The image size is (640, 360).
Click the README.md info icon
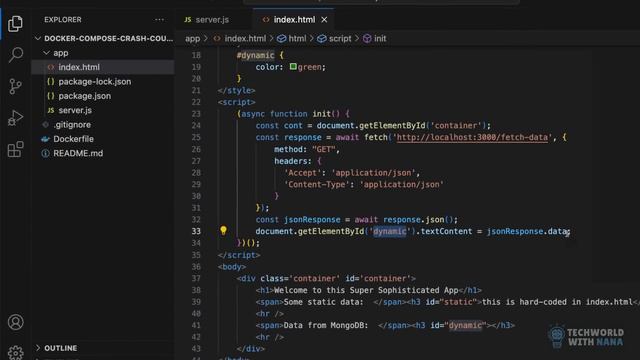pos(45,153)
